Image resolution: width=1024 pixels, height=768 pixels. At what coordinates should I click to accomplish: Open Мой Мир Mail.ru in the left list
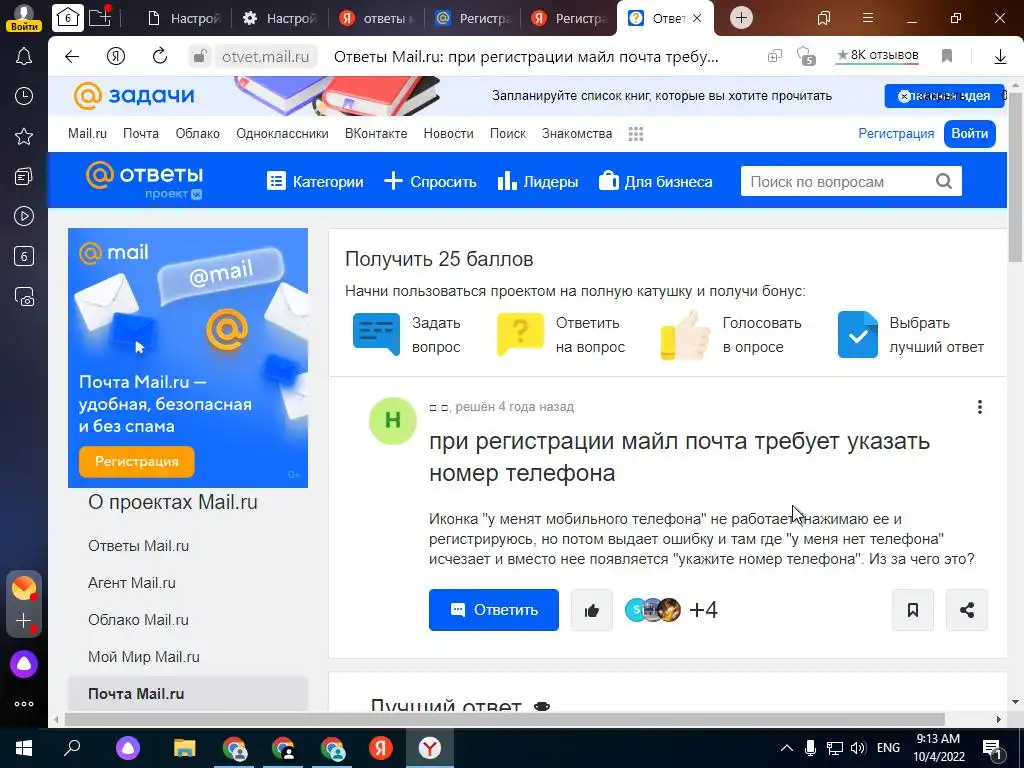(144, 656)
